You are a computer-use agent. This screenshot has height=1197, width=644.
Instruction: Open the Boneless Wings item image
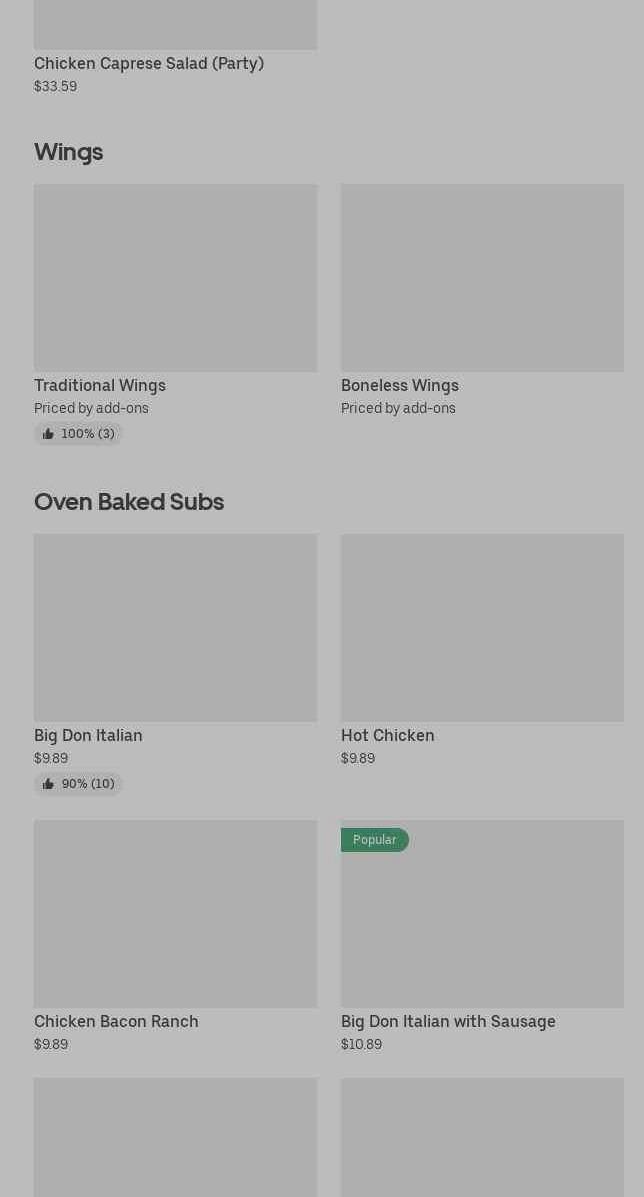click(x=482, y=278)
